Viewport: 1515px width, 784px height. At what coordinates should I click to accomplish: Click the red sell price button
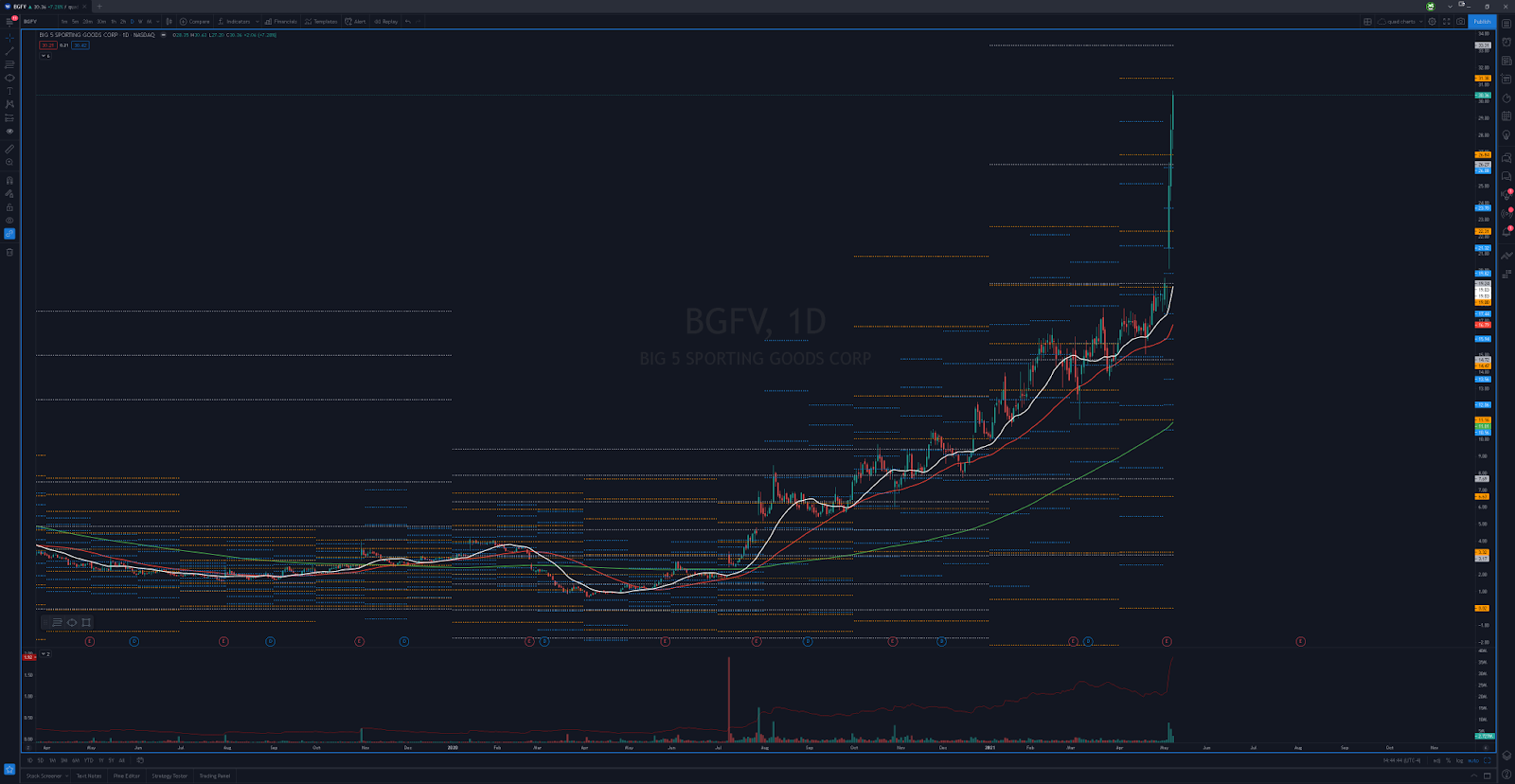47,45
